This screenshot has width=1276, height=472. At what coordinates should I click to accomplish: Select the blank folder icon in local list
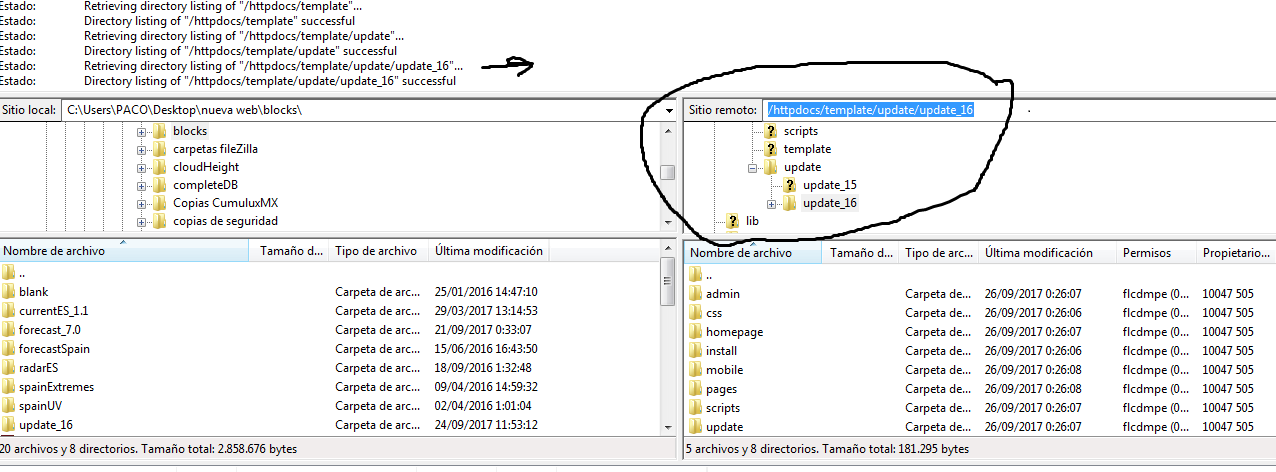(x=9, y=292)
